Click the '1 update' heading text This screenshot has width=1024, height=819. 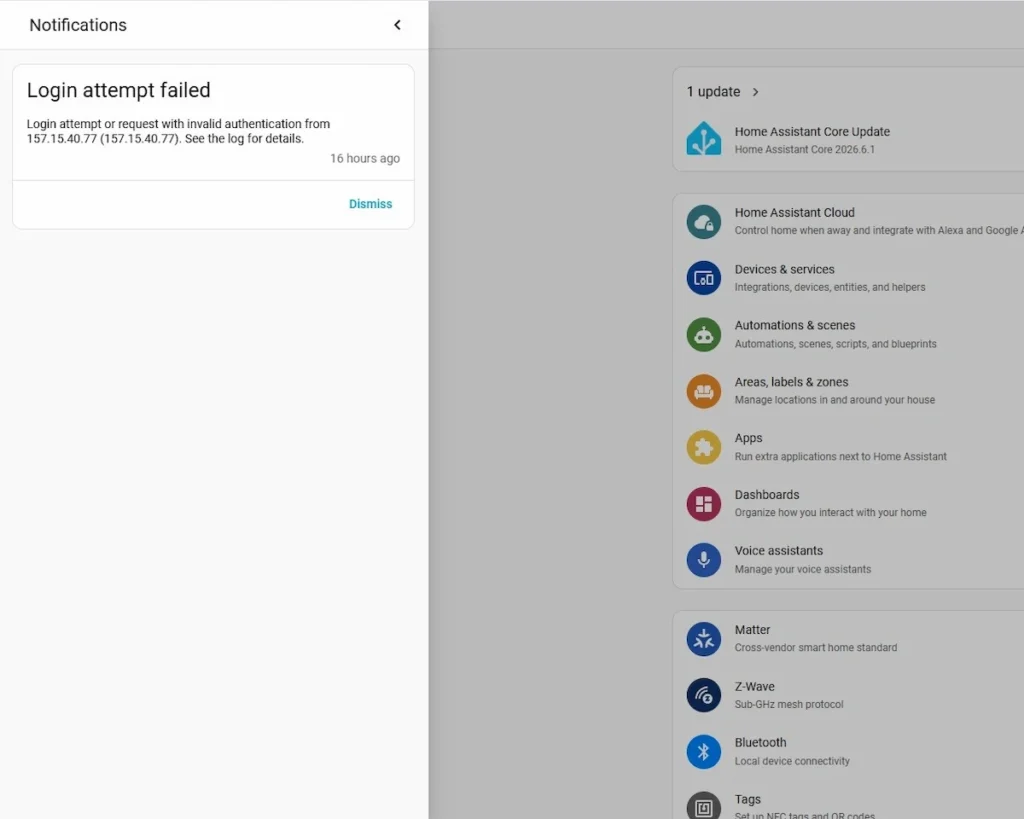coord(713,92)
